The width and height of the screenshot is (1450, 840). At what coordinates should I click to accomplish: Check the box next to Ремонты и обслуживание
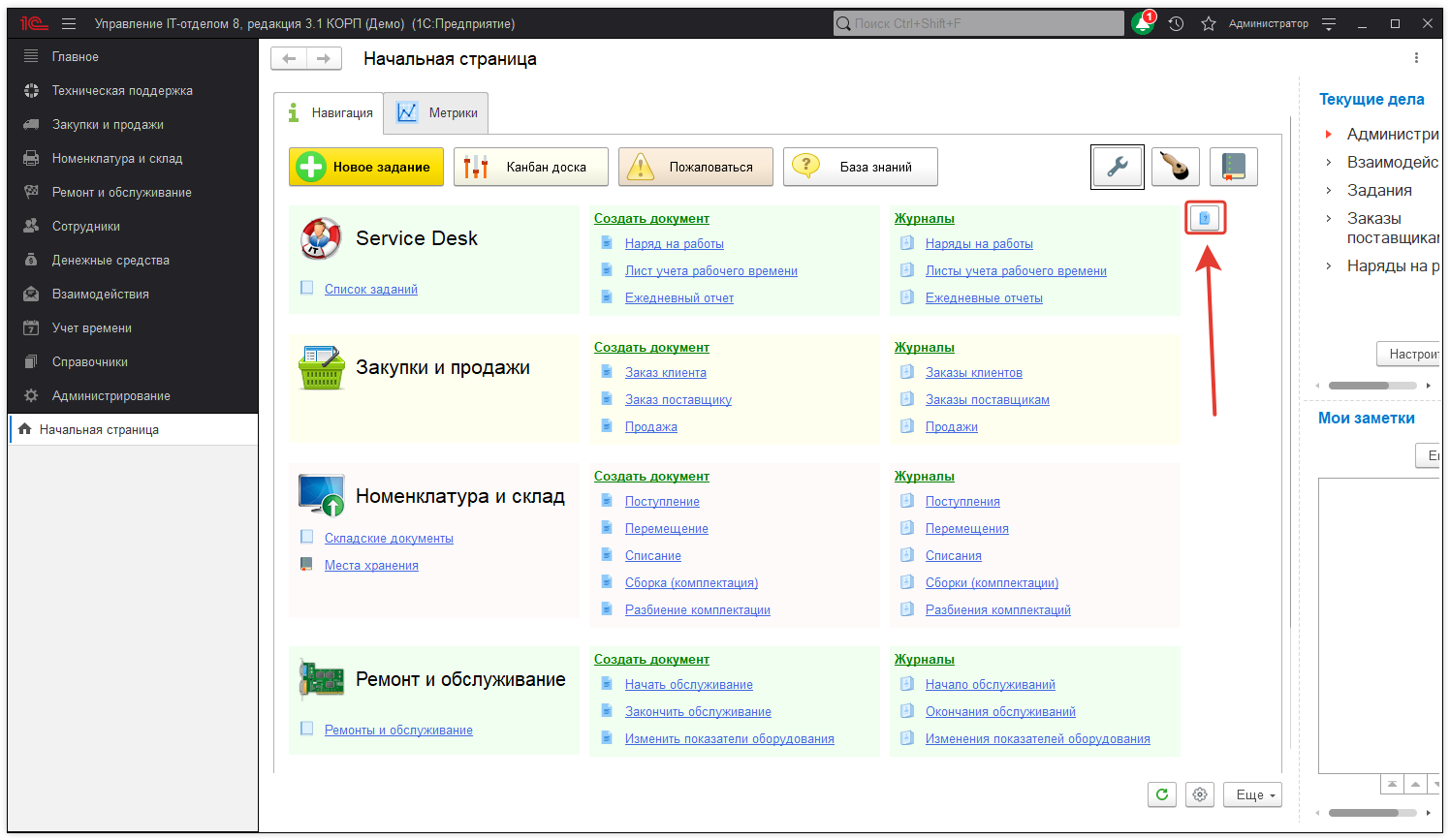(306, 730)
